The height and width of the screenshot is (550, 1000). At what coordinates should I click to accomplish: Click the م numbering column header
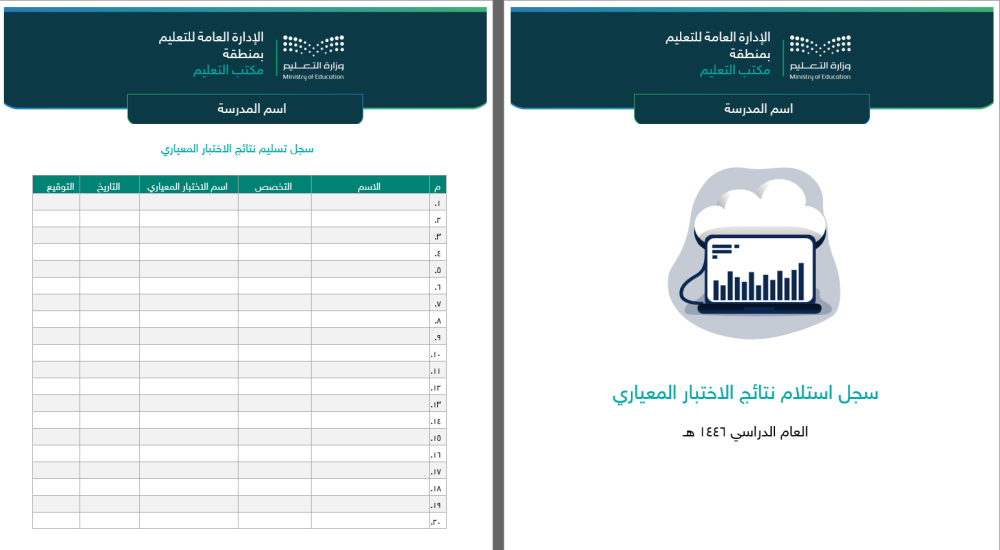point(437,186)
